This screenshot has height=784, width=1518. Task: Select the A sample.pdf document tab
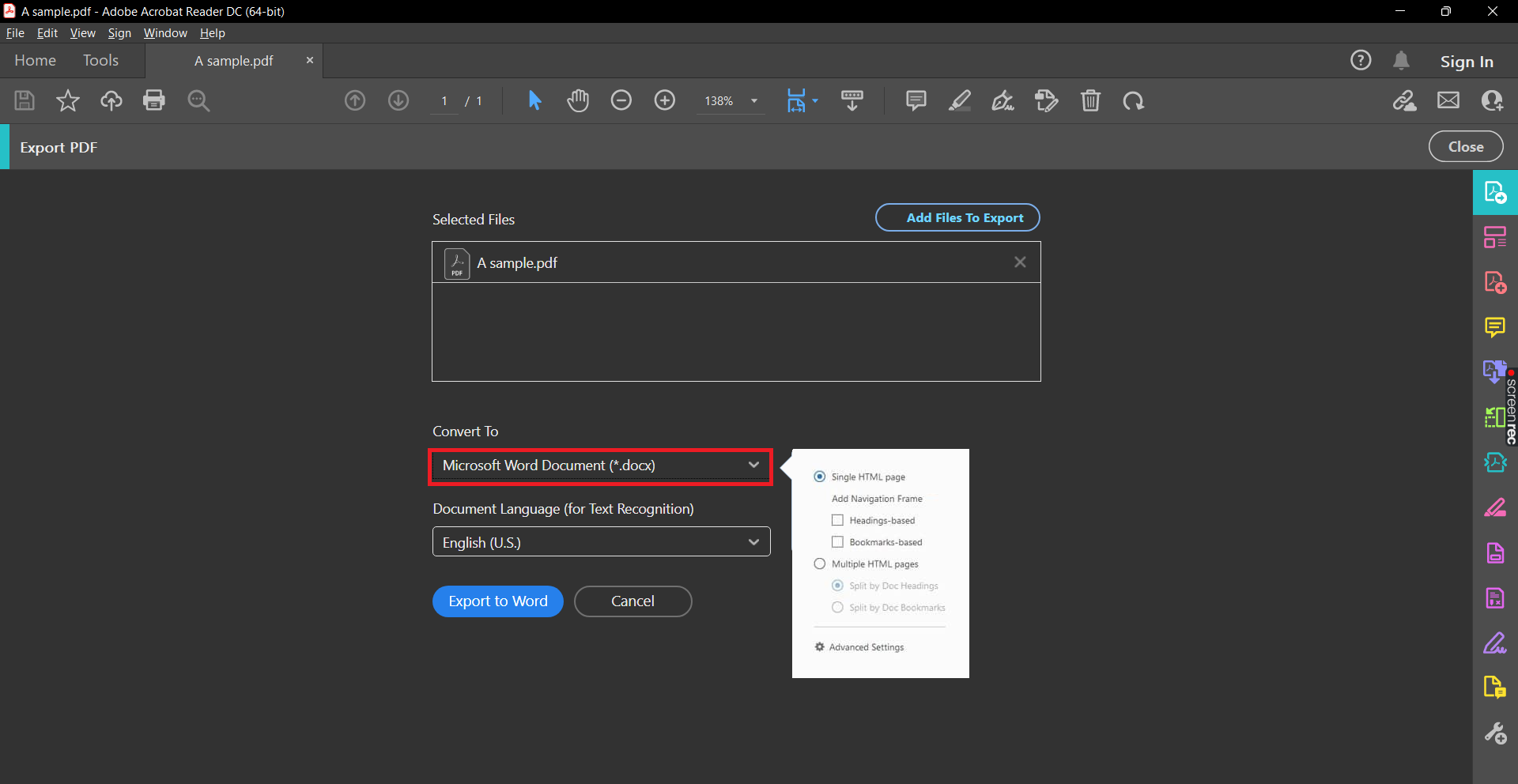pyautogui.click(x=234, y=61)
